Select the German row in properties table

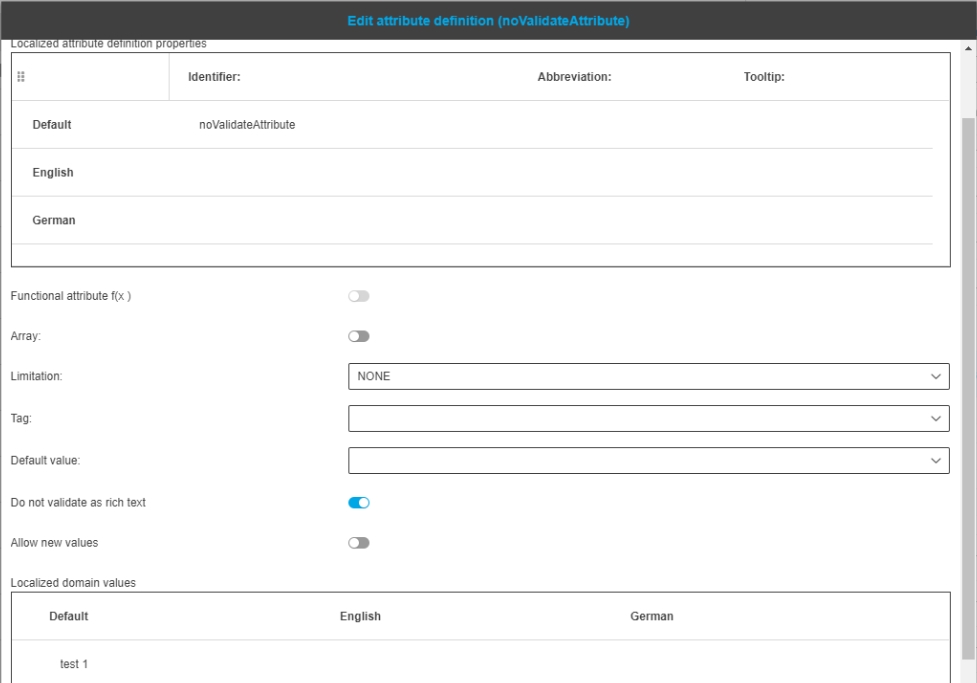pos(54,220)
